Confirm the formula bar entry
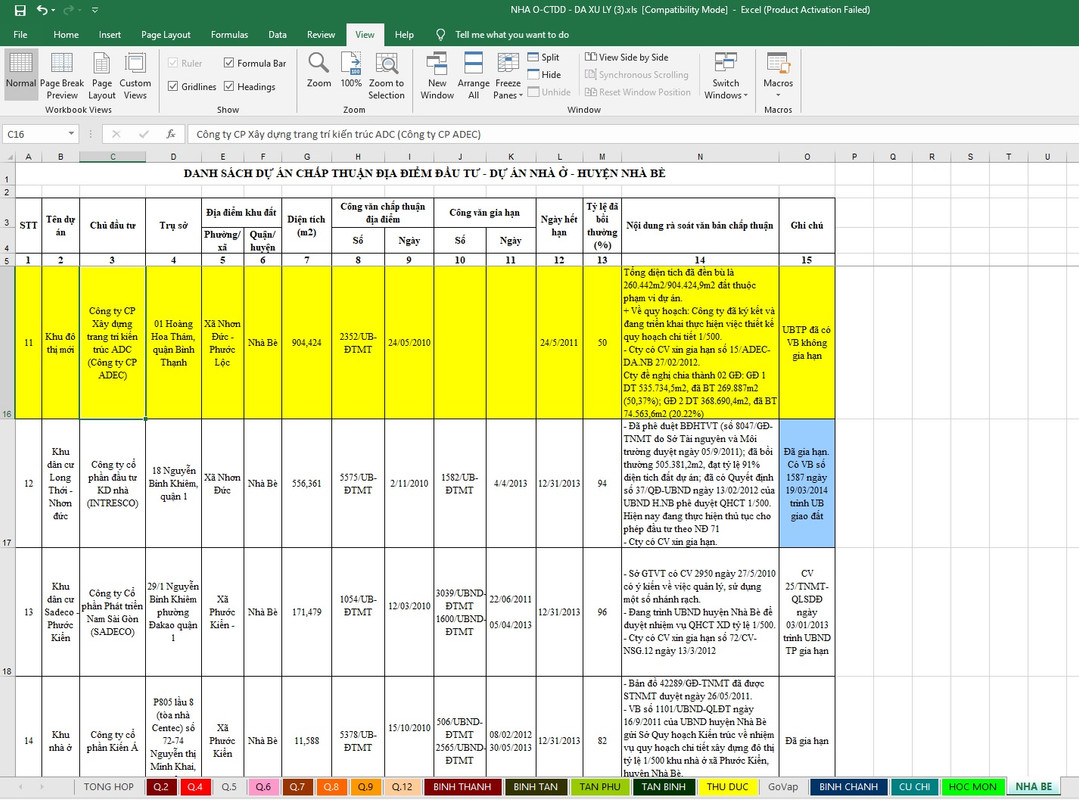 143,134
